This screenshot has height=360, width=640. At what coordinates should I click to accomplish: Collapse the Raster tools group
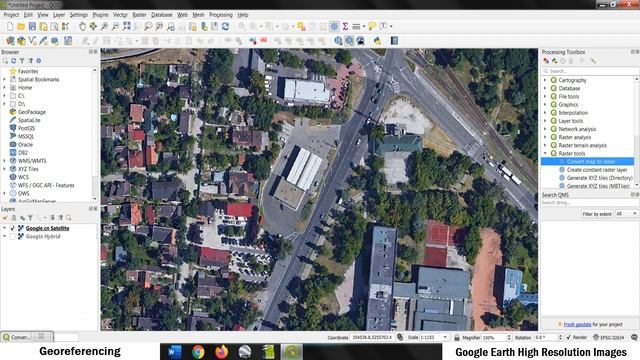(545, 153)
